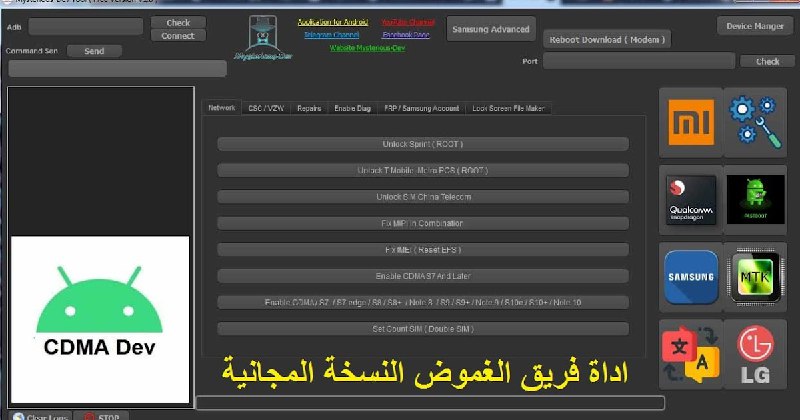Click Enable CDMA S7 And Later button
The width and height of the screenshot is (800, 420).
click(x=423, y=276)
